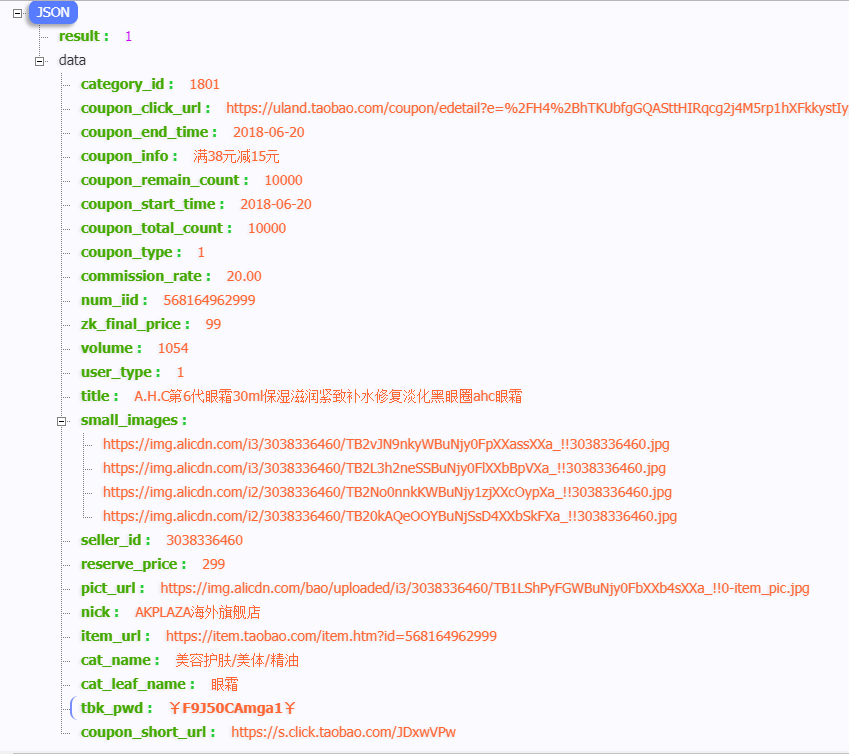Image resolution: width=849 pixels, height=754 pixels.
Task: Click the coupon_info value 满38元减15元
Action: (x=236, y=156)
